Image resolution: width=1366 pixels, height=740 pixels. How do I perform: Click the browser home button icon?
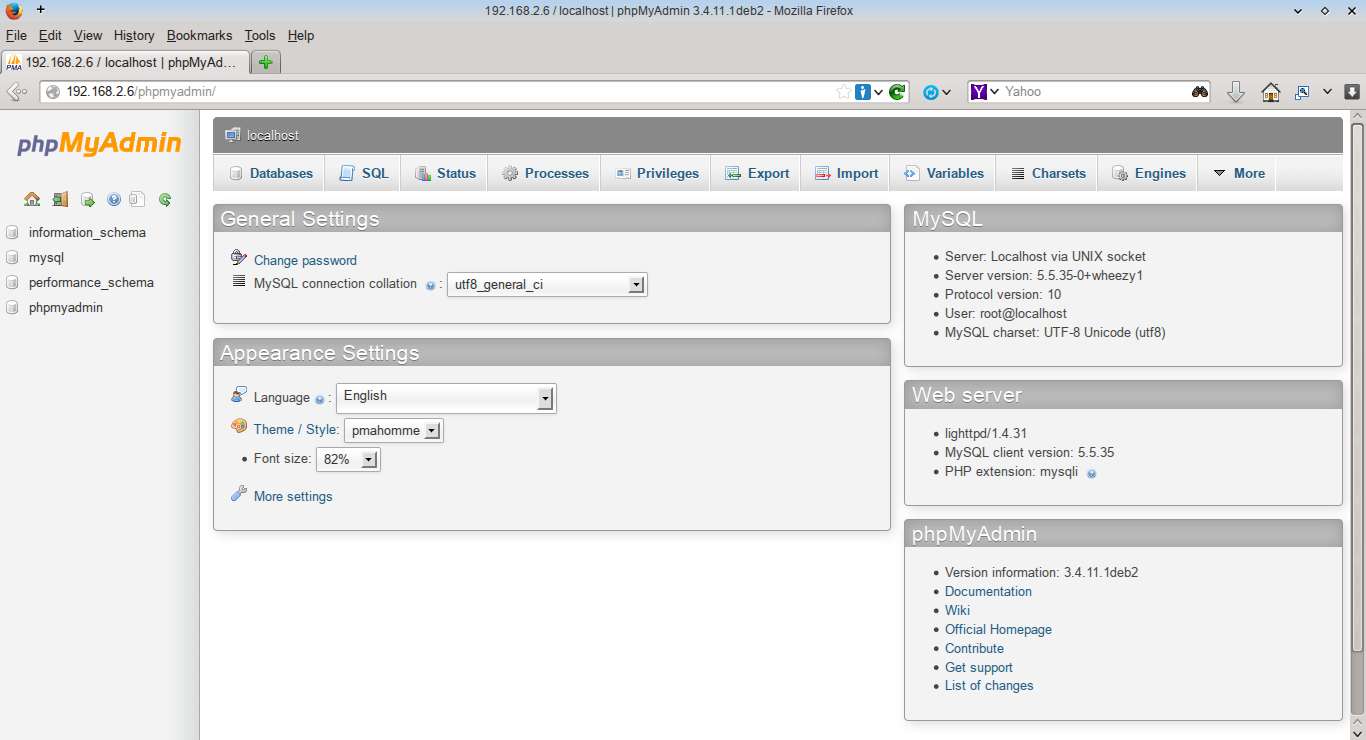[x=1270, y=92]
